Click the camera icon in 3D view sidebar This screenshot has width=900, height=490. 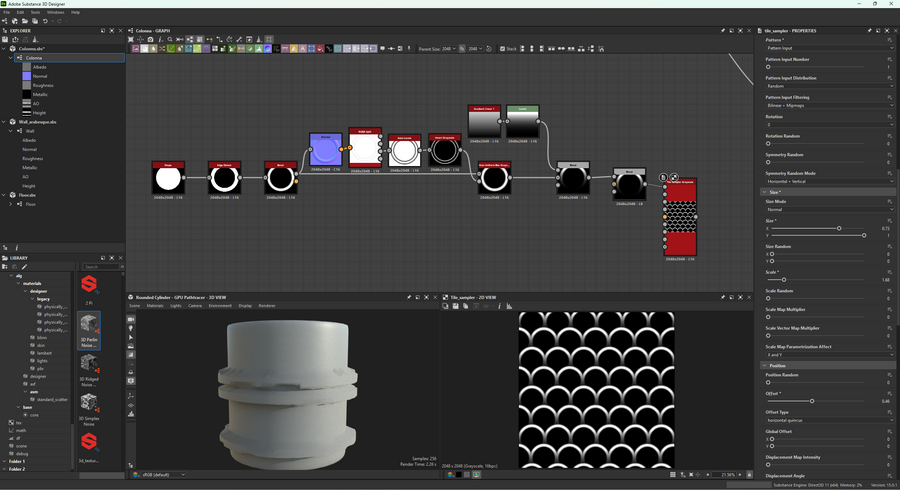click(131, 319)
